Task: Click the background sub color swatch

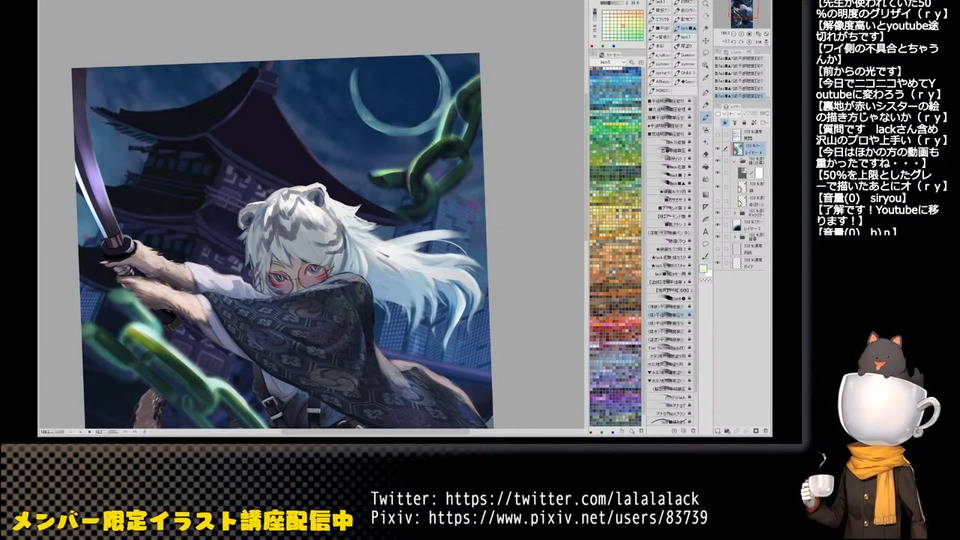Action: 708,273
